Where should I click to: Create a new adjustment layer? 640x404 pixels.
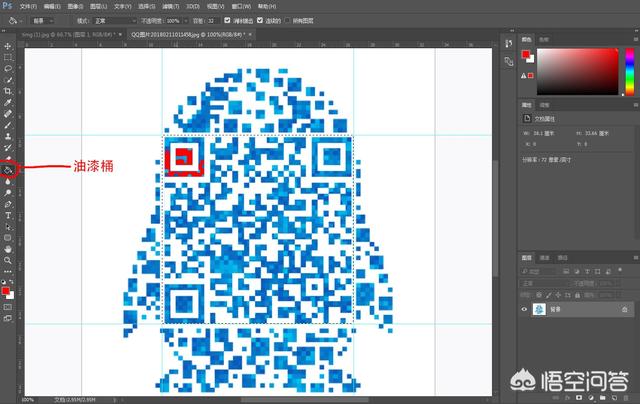click(591, 397)
